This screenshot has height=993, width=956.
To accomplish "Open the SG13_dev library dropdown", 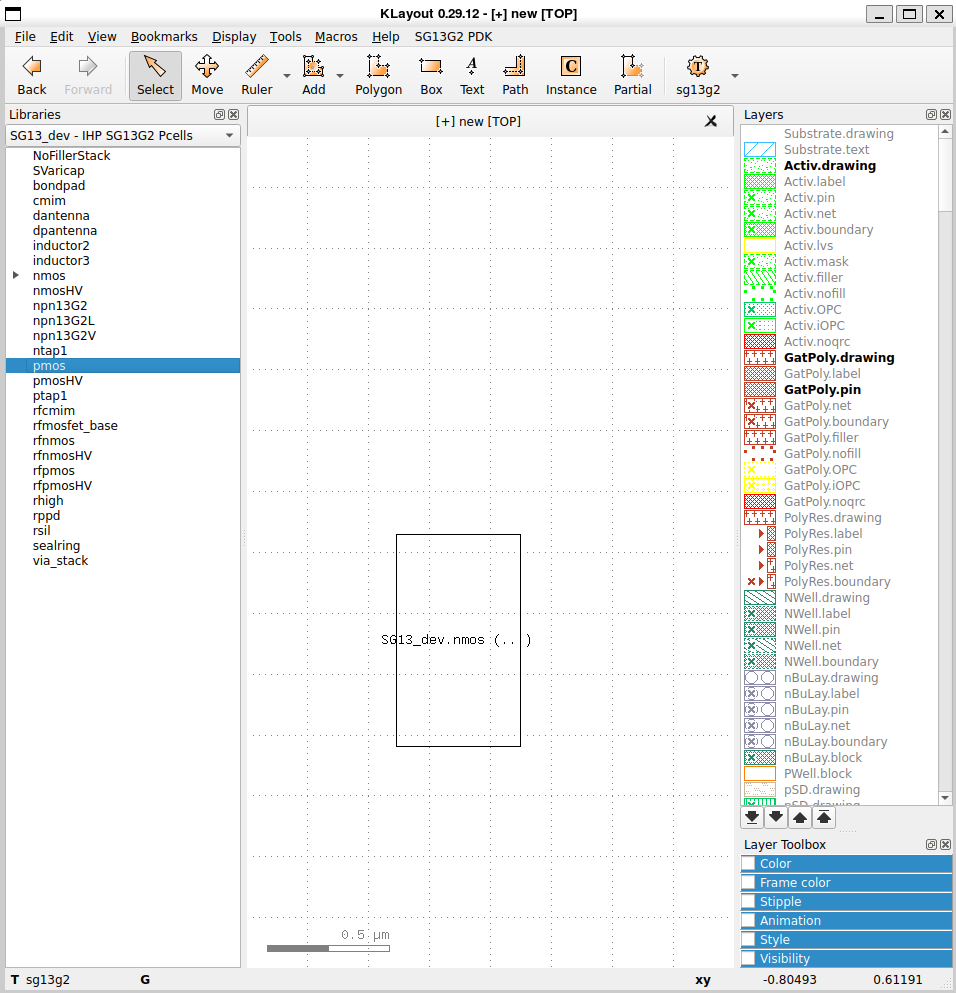I will pyautogui.click(x=122, y=135).
